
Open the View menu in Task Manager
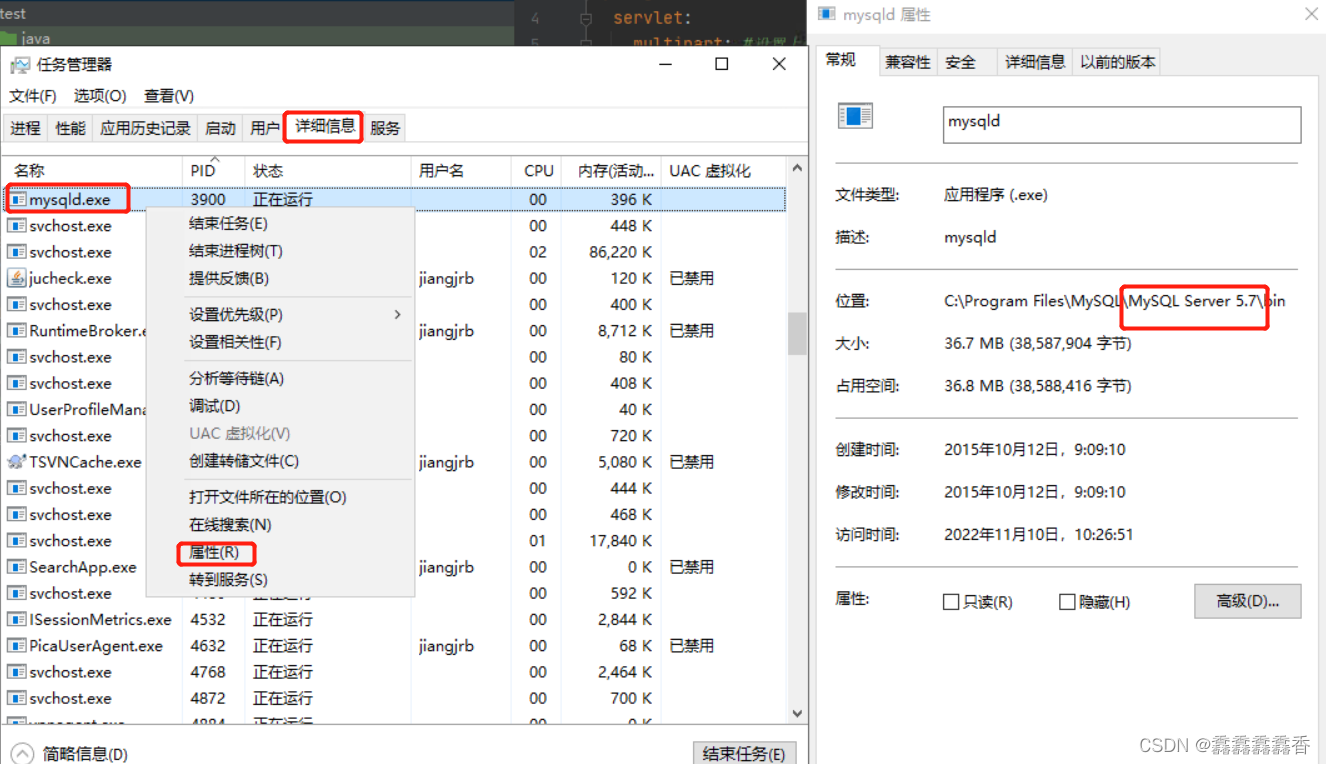(169, 96)
